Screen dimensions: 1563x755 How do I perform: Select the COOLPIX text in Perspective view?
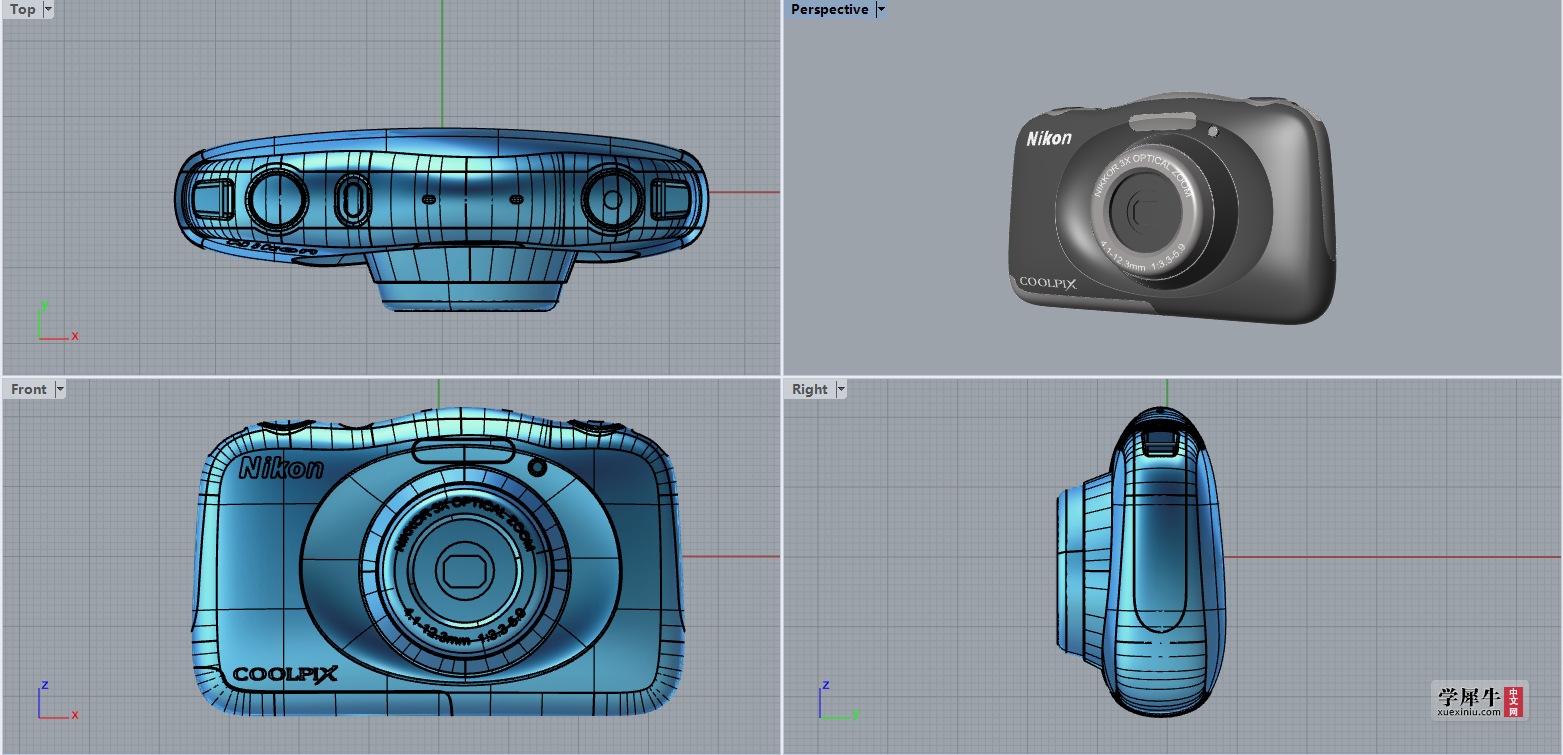pyautogui.click(x=1047, y=283)
